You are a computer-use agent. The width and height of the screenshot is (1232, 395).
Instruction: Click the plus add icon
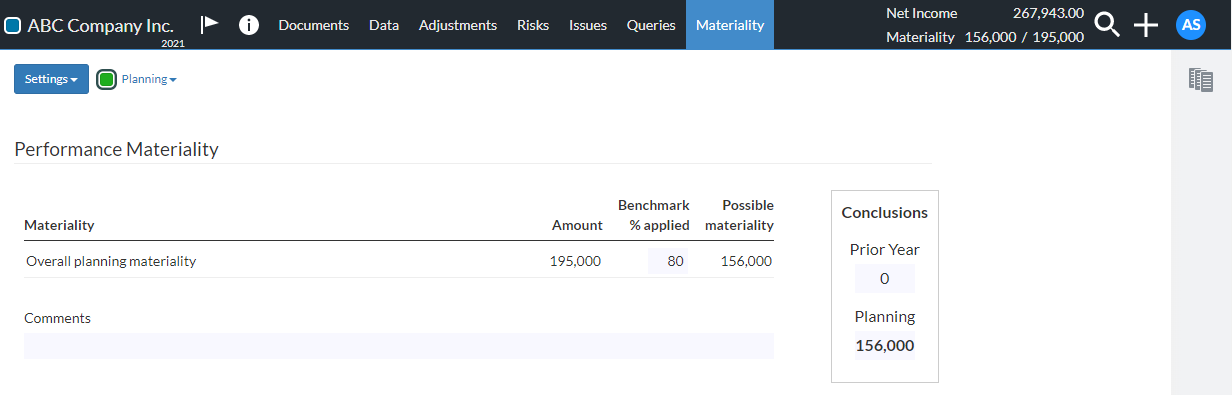(1145, 25)
